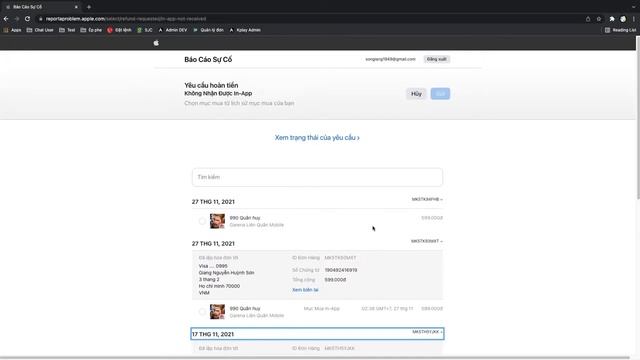640x360 pixels.
Task: Toggle the 17 THG 11, 2021 order ID expander
Action: pyautogui.click(x=427, y=332)
